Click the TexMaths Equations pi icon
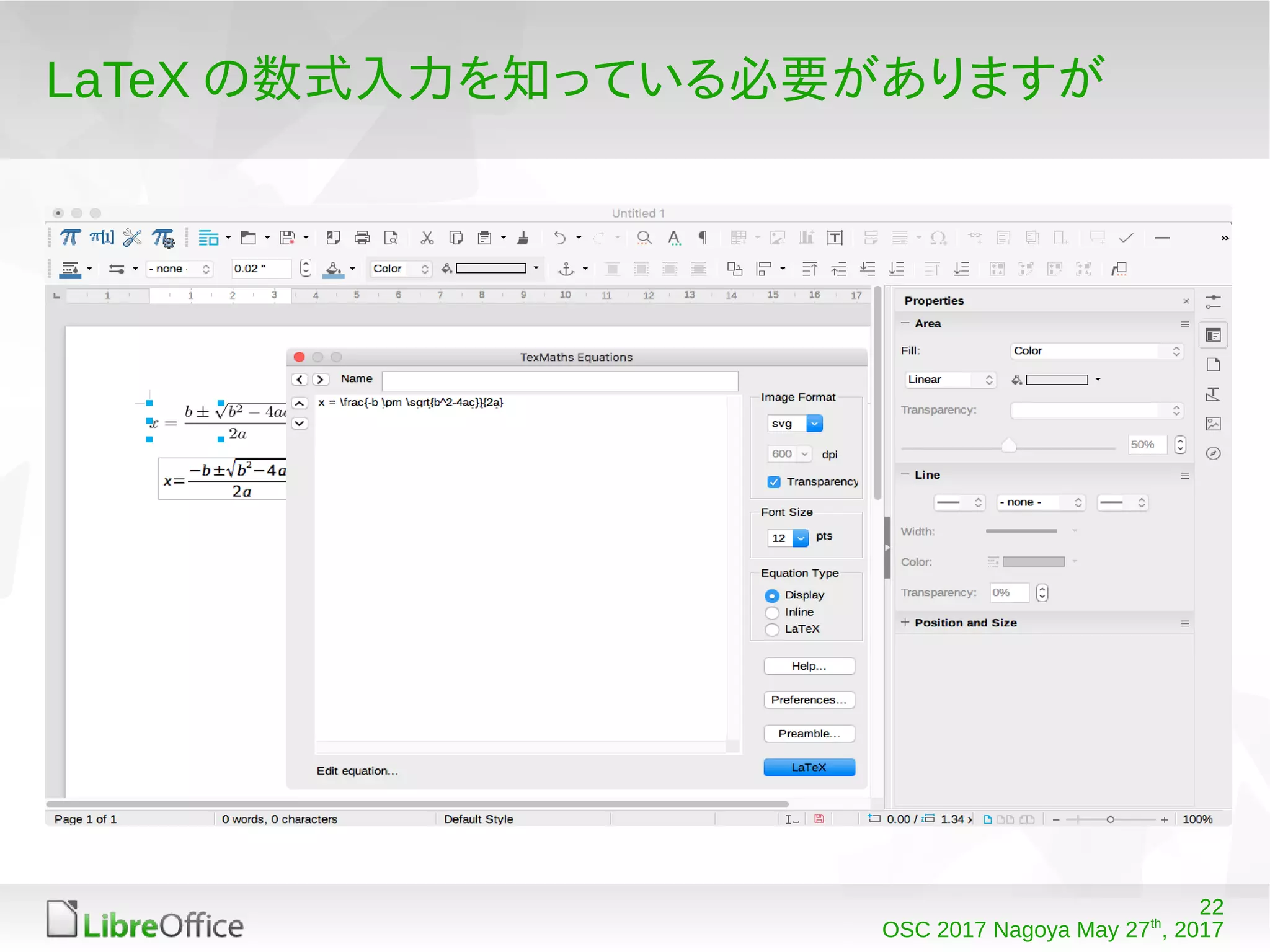This screenshot has height=952, width=1270. click(x=69, y=238)
